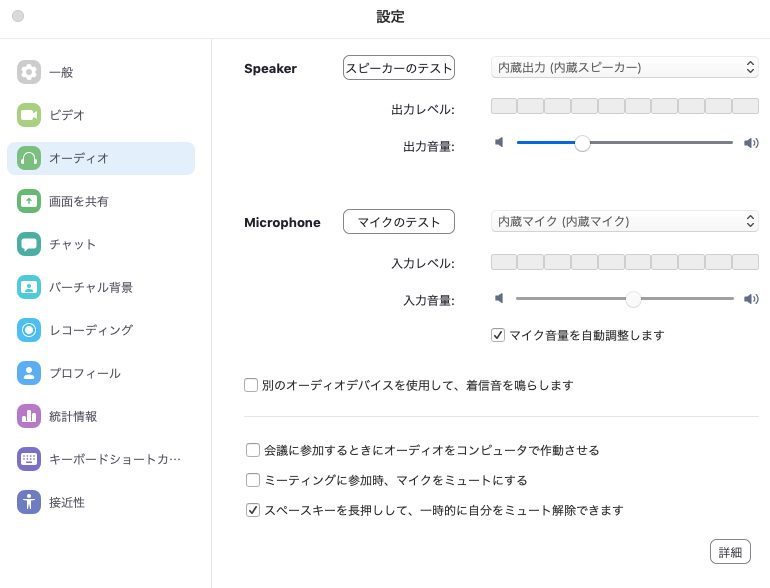The width and height of the screenshot is (770, 588).
Task: Open the 統計情報 bar chart icon
Action: [29, 416]
